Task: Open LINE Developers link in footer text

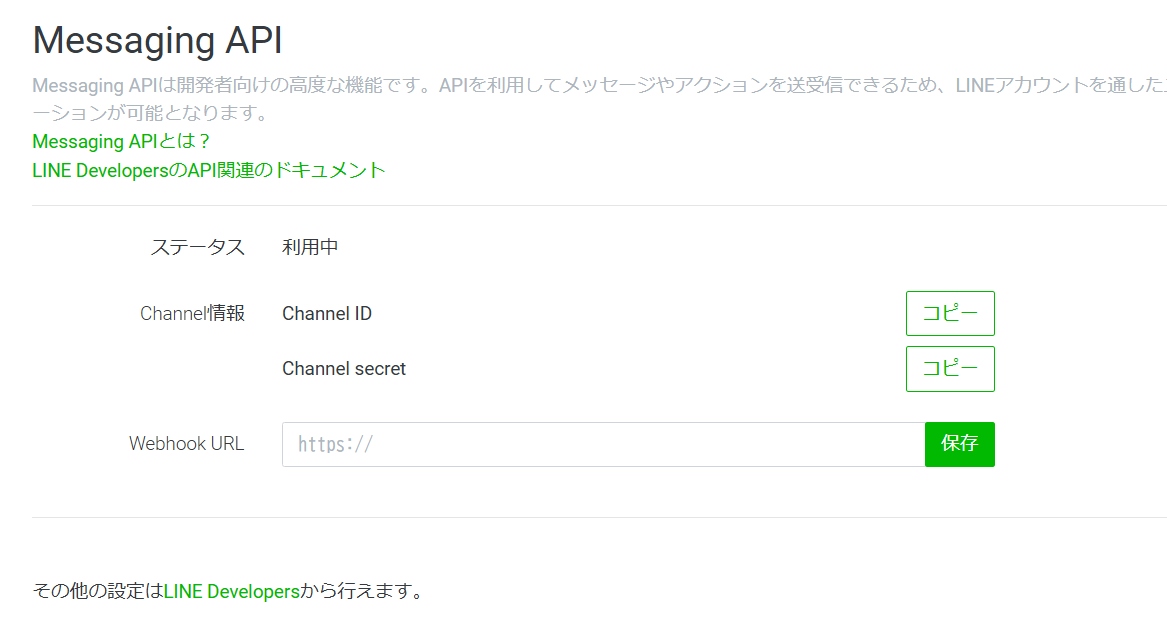Action: (x=231, y=592)
